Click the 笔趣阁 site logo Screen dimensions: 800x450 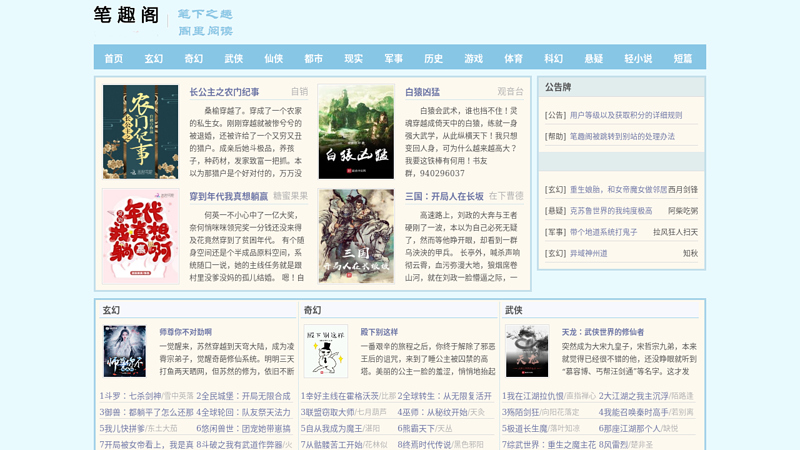(127, 15)
